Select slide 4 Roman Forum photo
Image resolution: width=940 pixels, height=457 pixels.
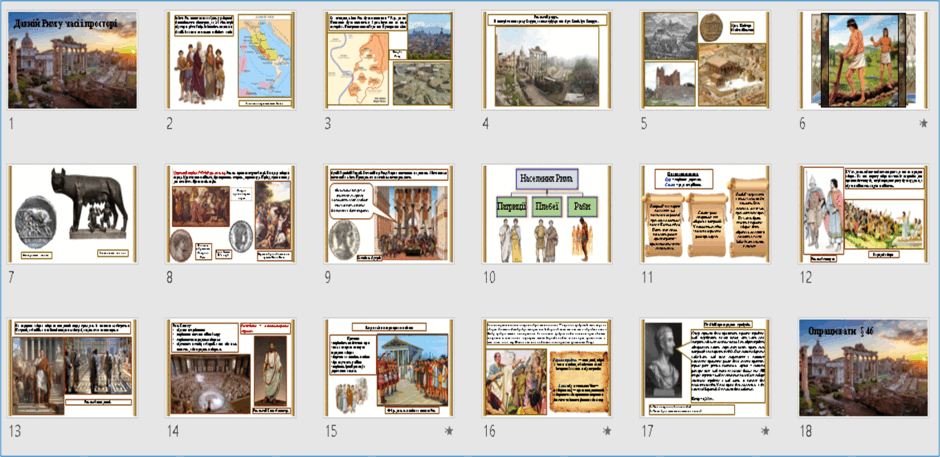pyautogui.click(x=547, y=60)
